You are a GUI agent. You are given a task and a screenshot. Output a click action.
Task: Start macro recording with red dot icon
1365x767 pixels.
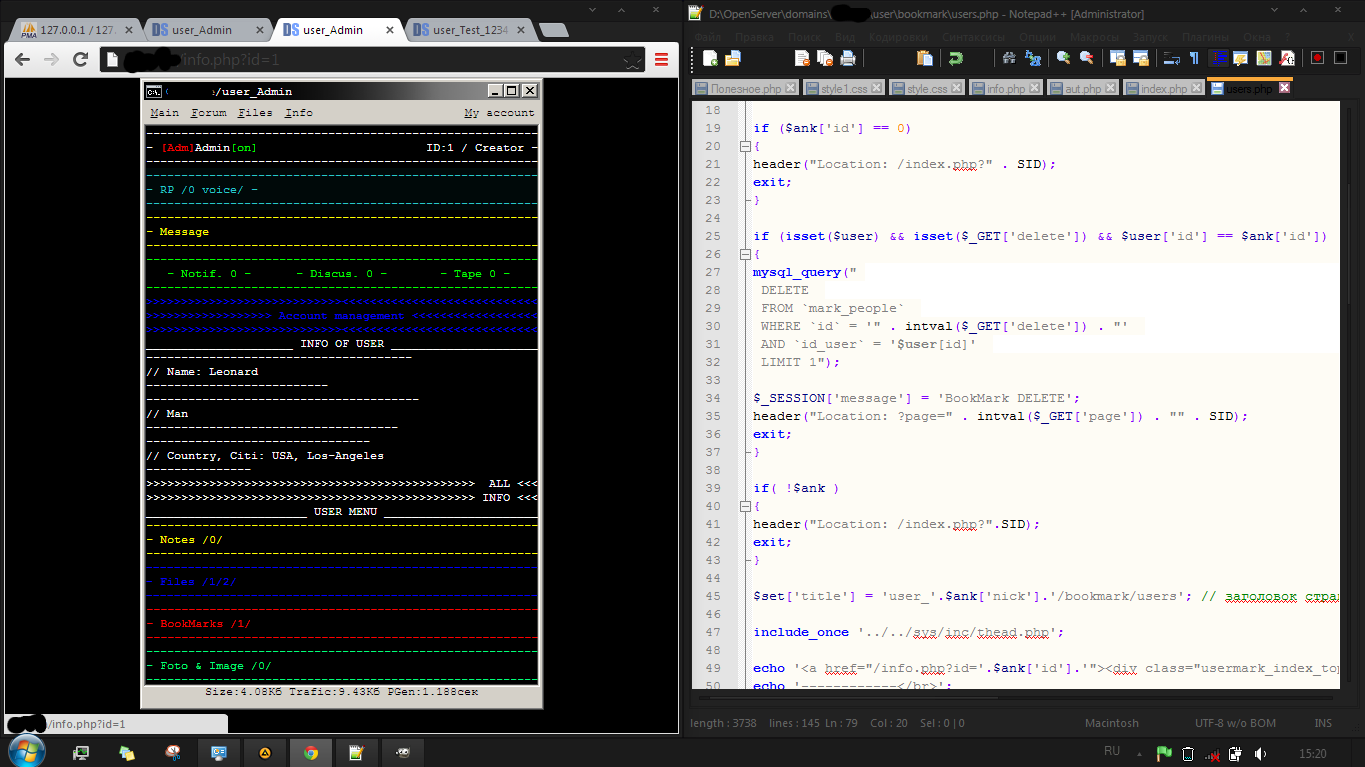(1317, 58)
